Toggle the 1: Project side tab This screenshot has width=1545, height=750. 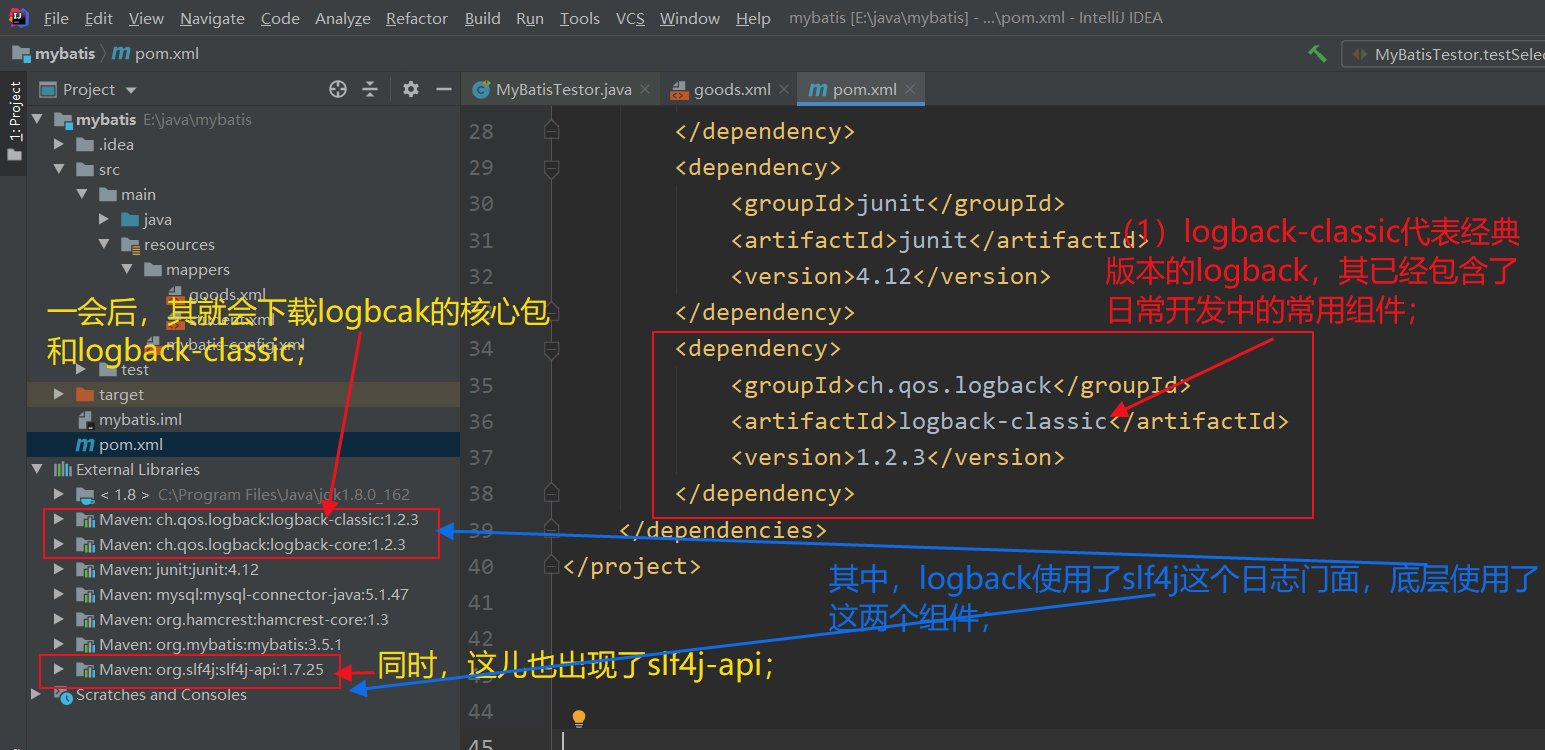tap(14, 120)
